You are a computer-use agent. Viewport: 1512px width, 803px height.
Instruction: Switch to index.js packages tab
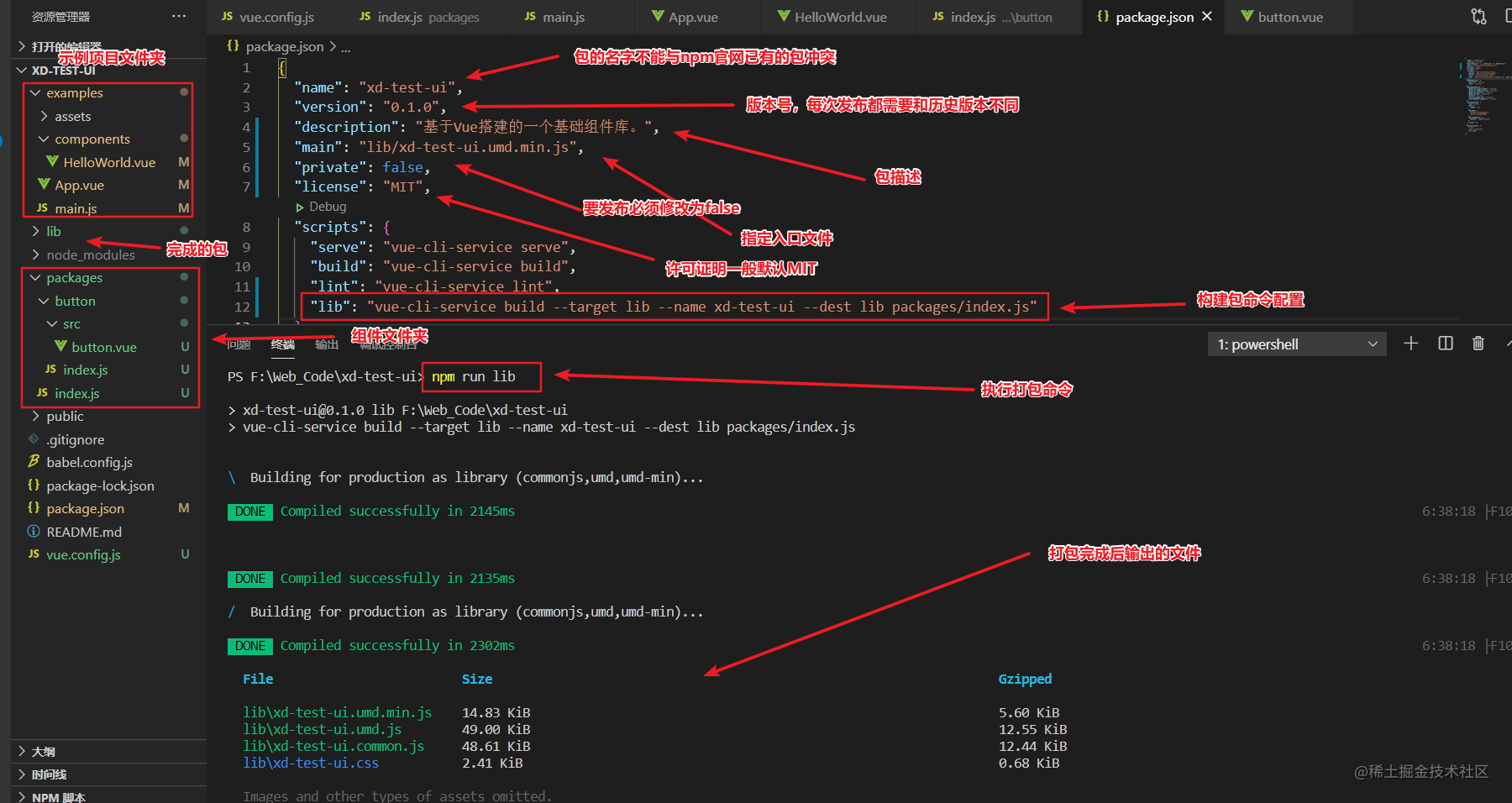[427, 17]
